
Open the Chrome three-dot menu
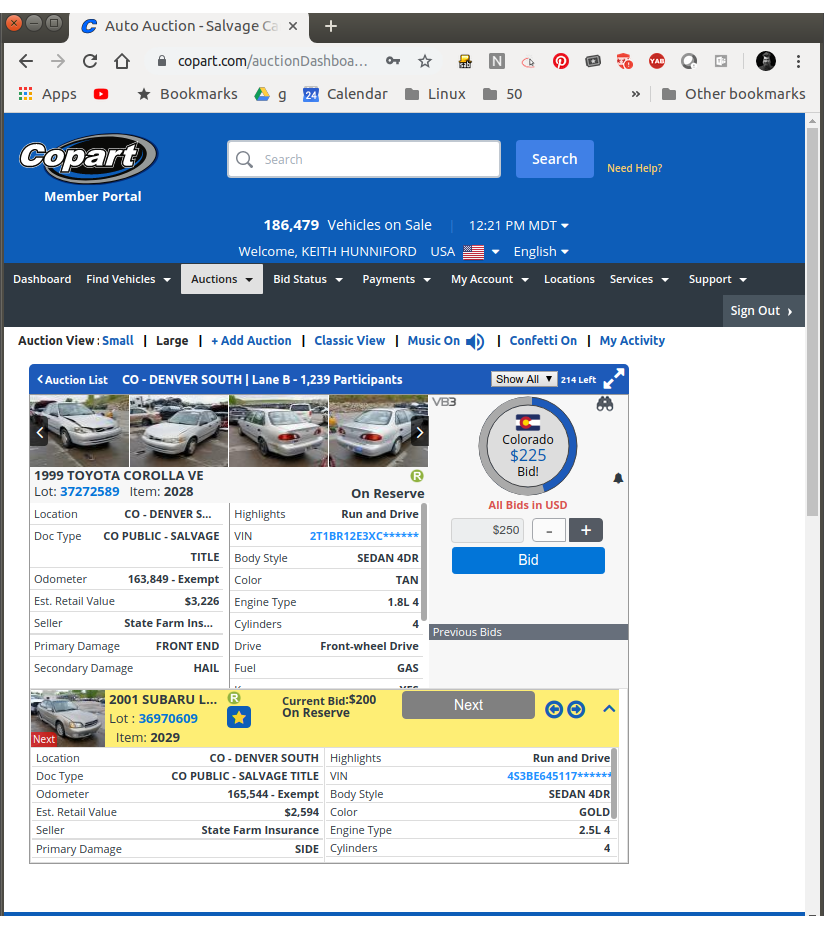(x=799, y=61)
